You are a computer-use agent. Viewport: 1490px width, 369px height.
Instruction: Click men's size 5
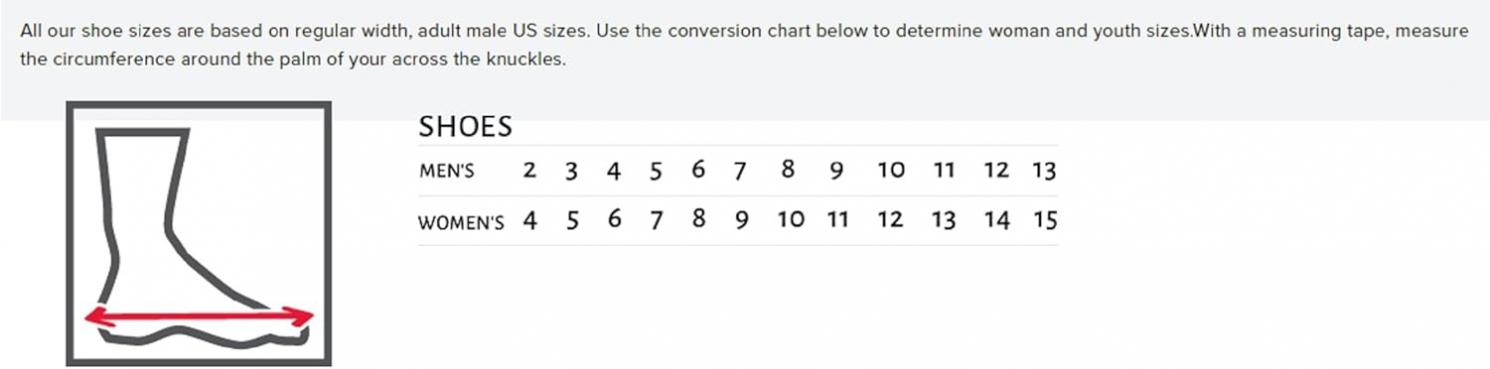click(656, 171)
